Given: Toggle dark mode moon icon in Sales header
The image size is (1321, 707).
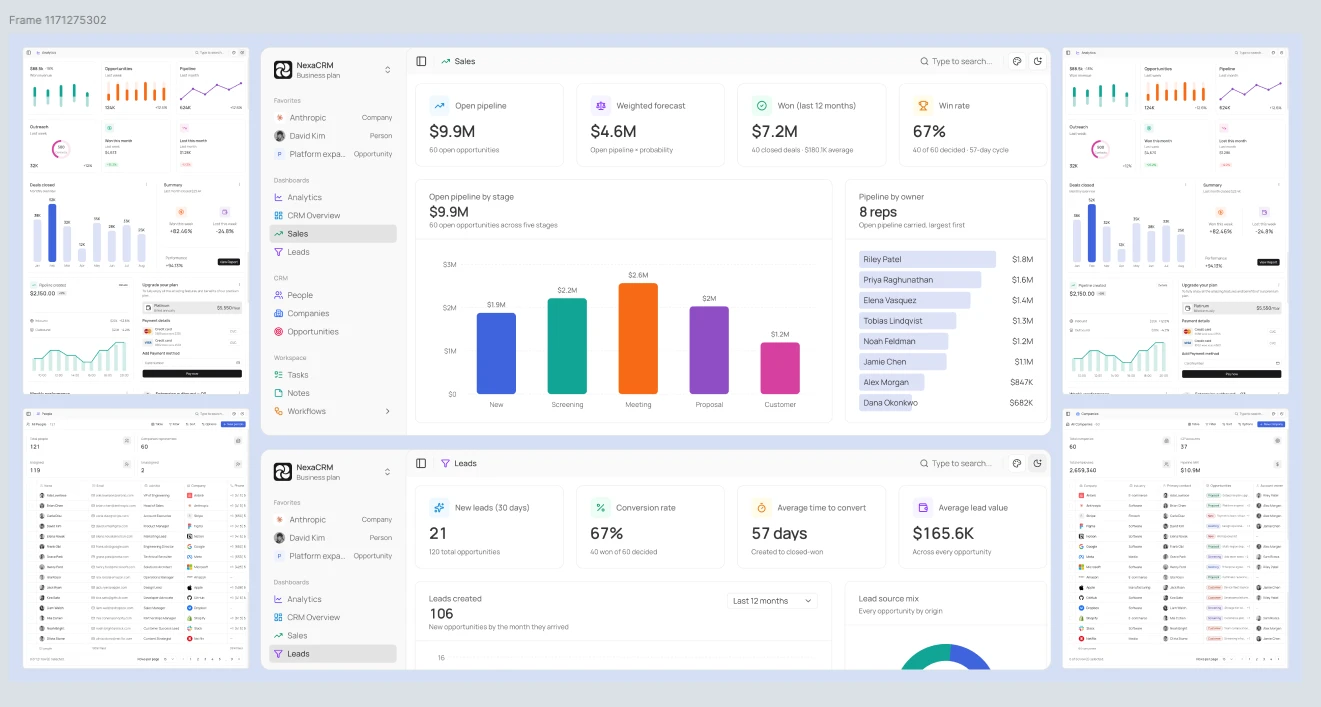Looking at the screenshot, I should click(x=1038, y=61).
